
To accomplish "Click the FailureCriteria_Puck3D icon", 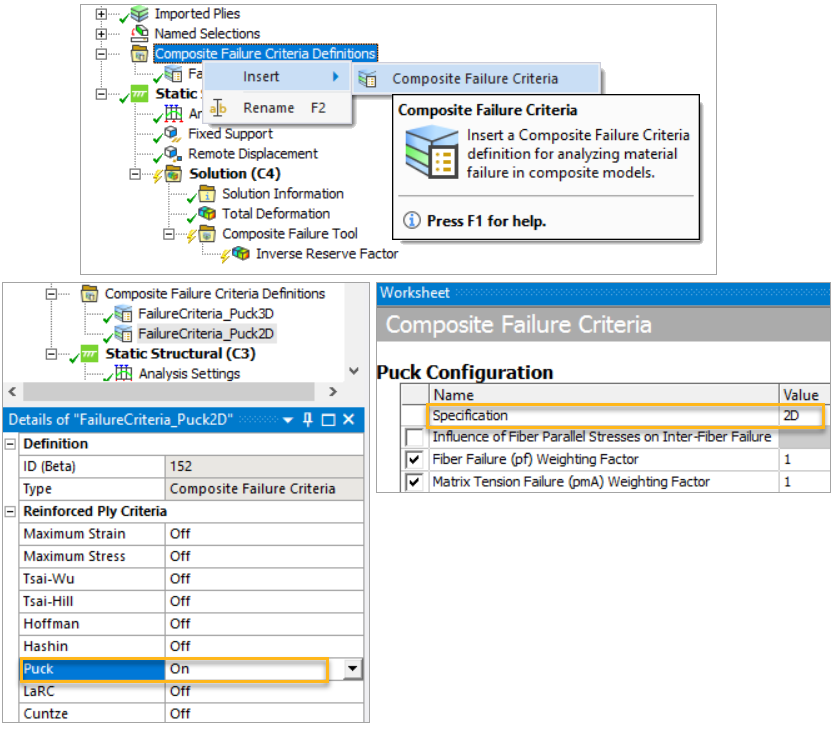I will [x=123, y=314].
